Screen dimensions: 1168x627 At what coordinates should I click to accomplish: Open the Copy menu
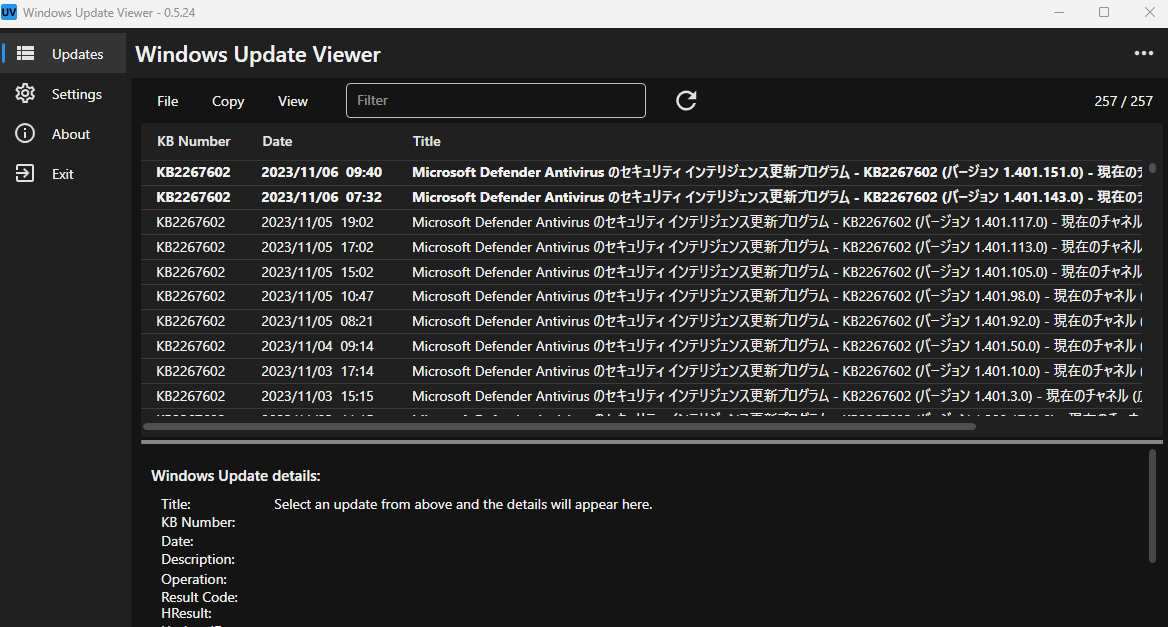click(228, 101)
